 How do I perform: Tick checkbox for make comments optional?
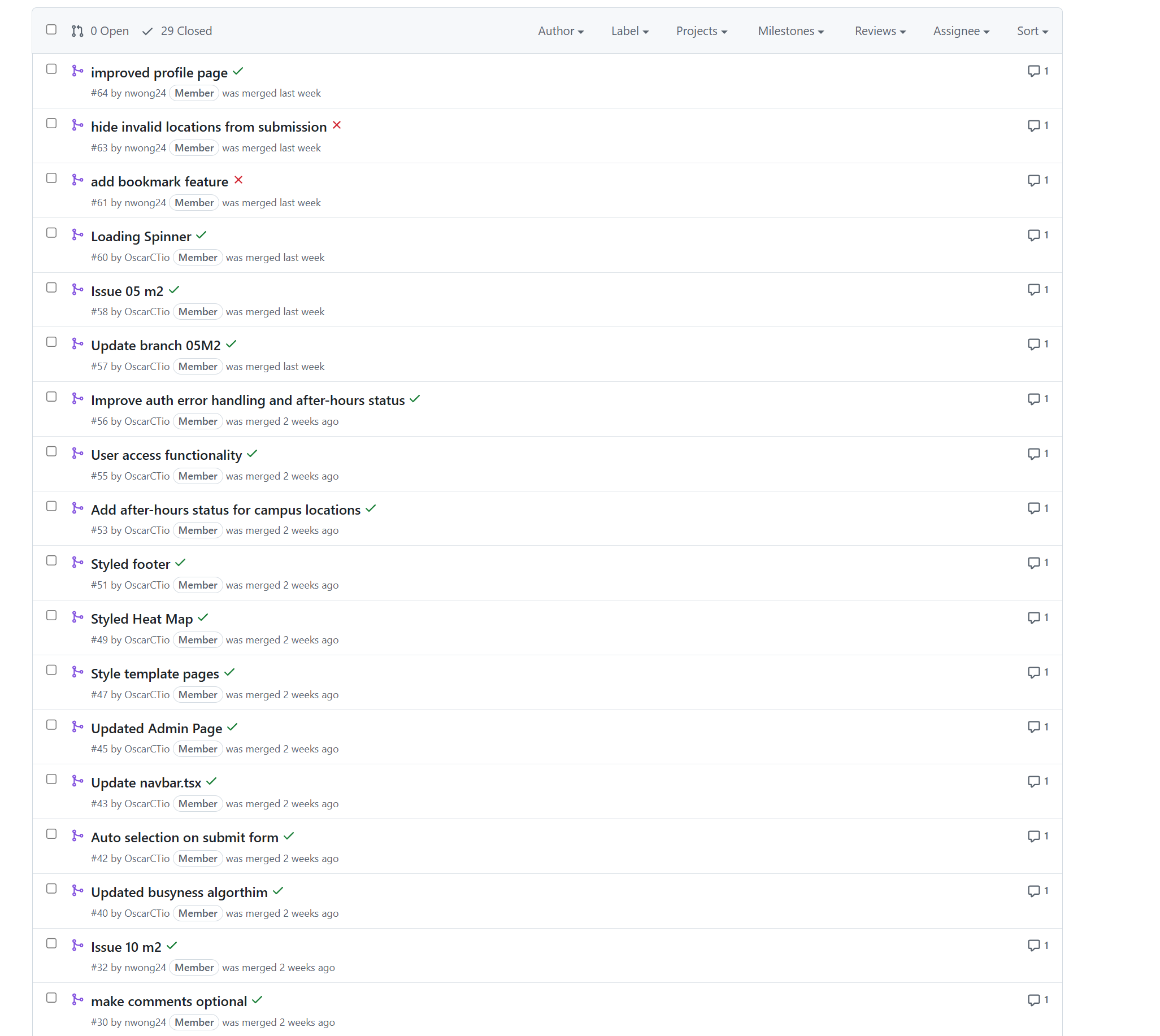[x=51, y=998]
